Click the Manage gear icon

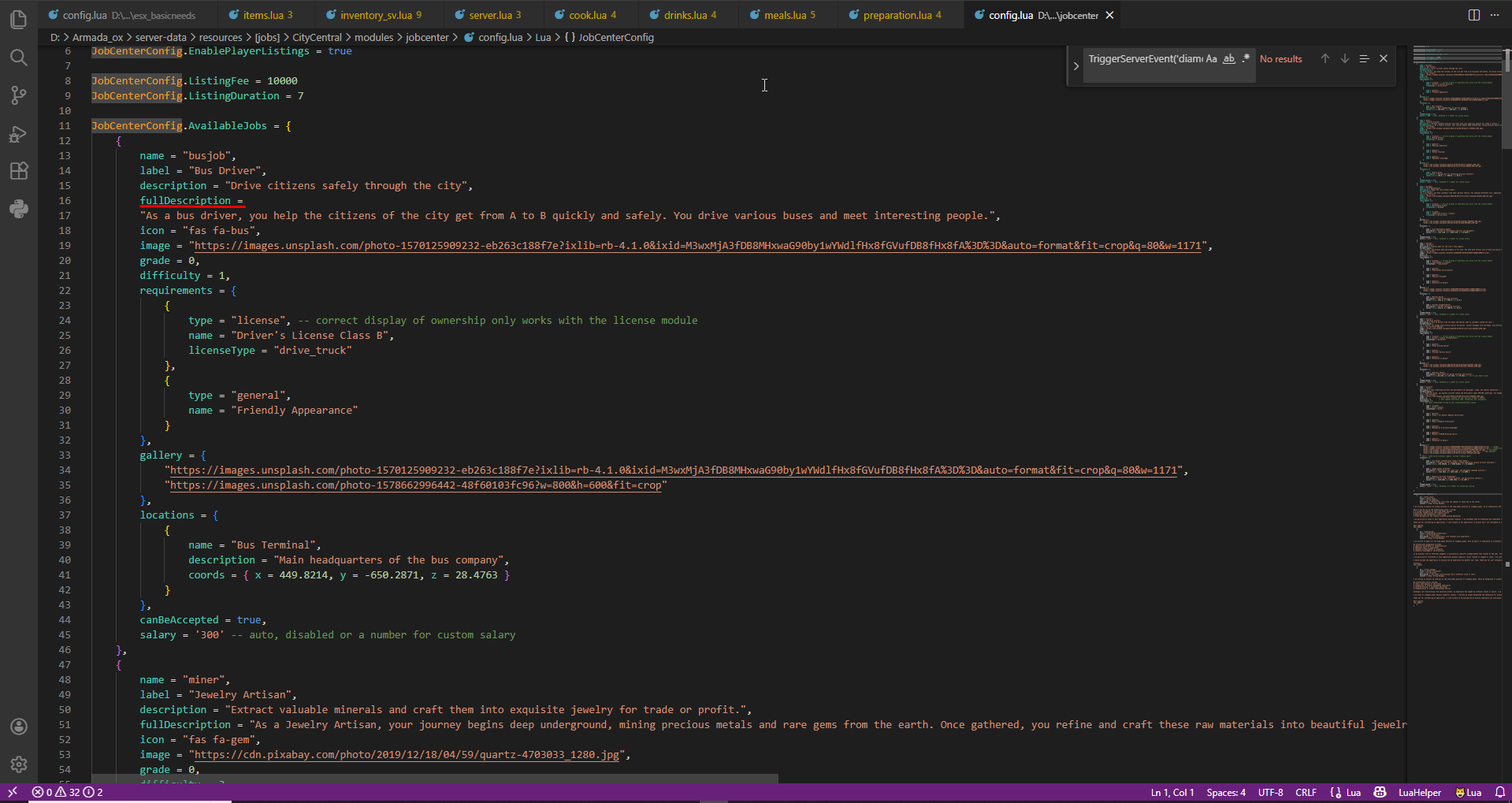tap(19, 764)
